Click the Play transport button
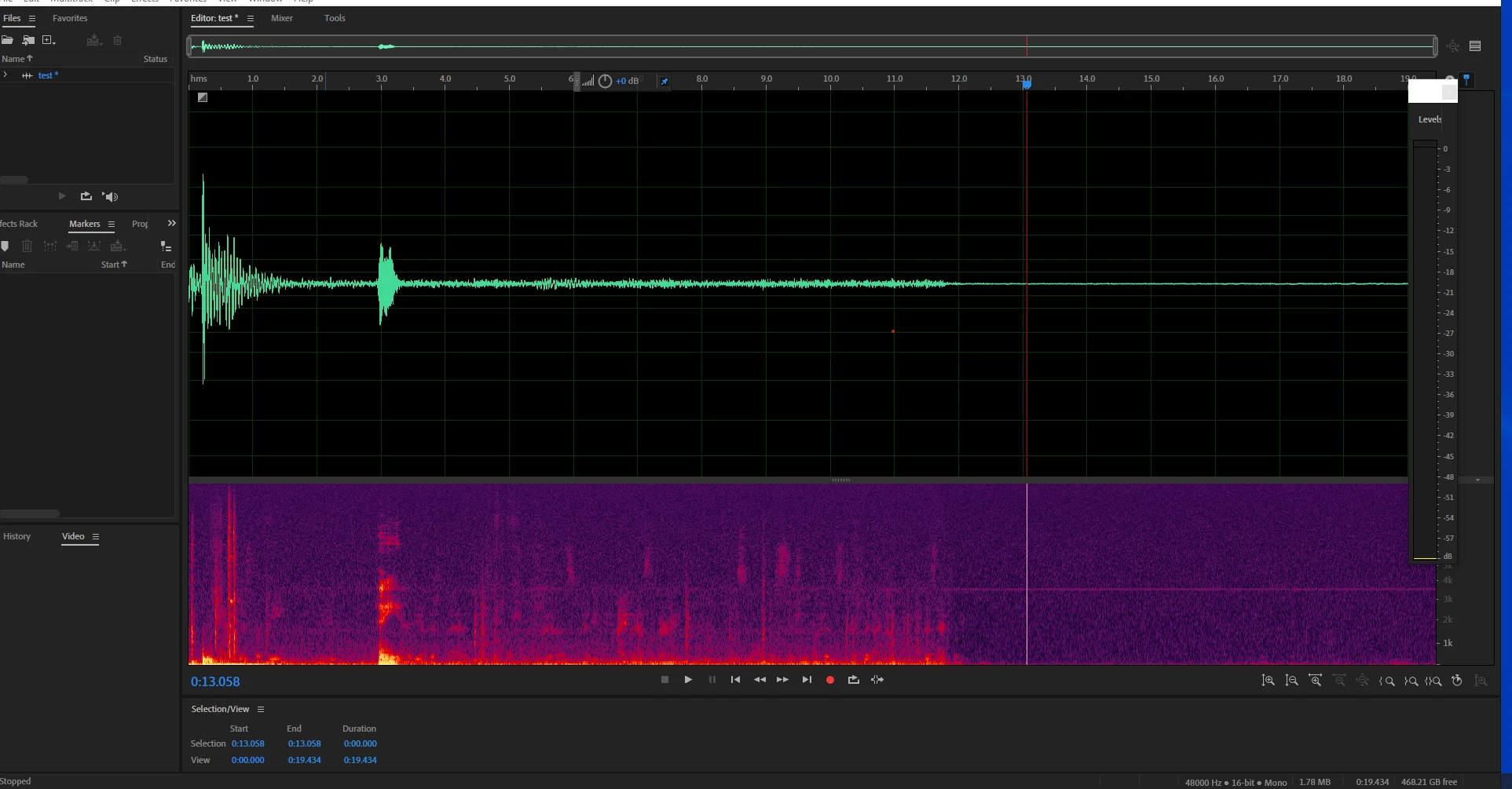This screenshot has height=789, width=1512. click(688, 680)
